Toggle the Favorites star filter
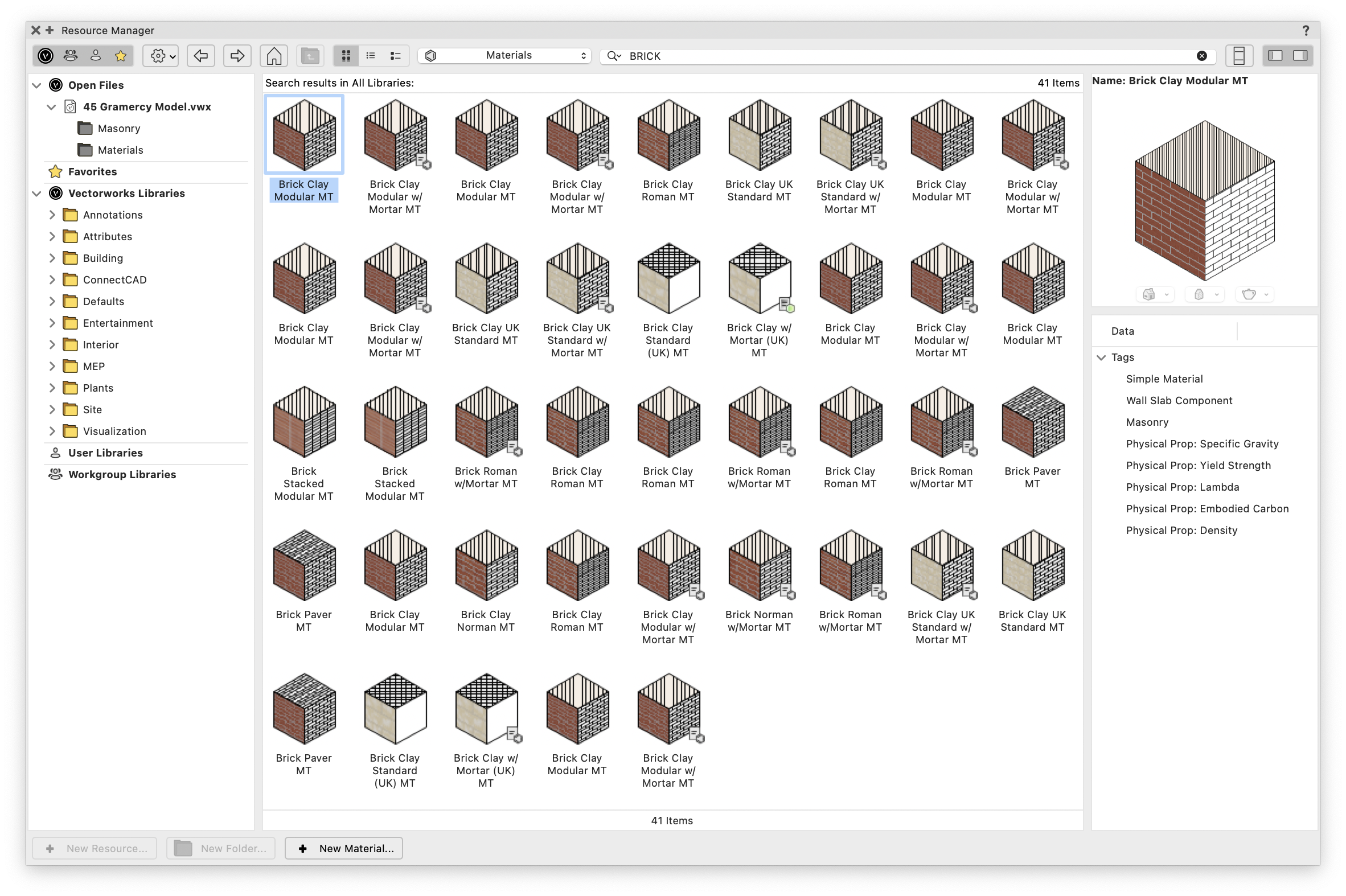Image resolution: width=1346 pixels, height=896 pixels. tap(121, 55)
